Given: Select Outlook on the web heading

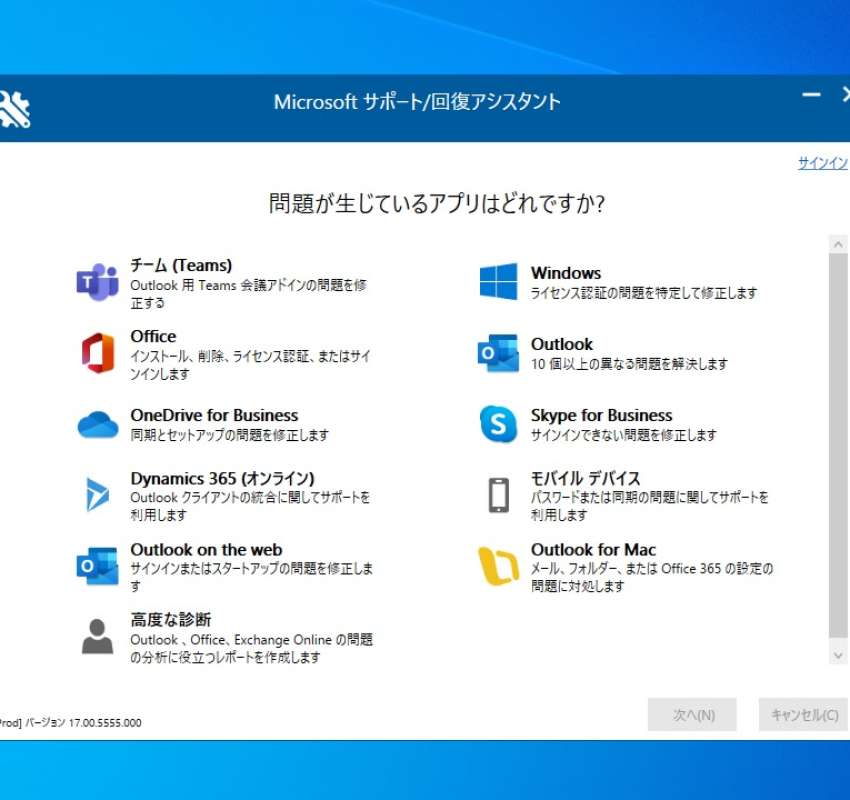Looking at the screenshot, I should coord(206,550).
